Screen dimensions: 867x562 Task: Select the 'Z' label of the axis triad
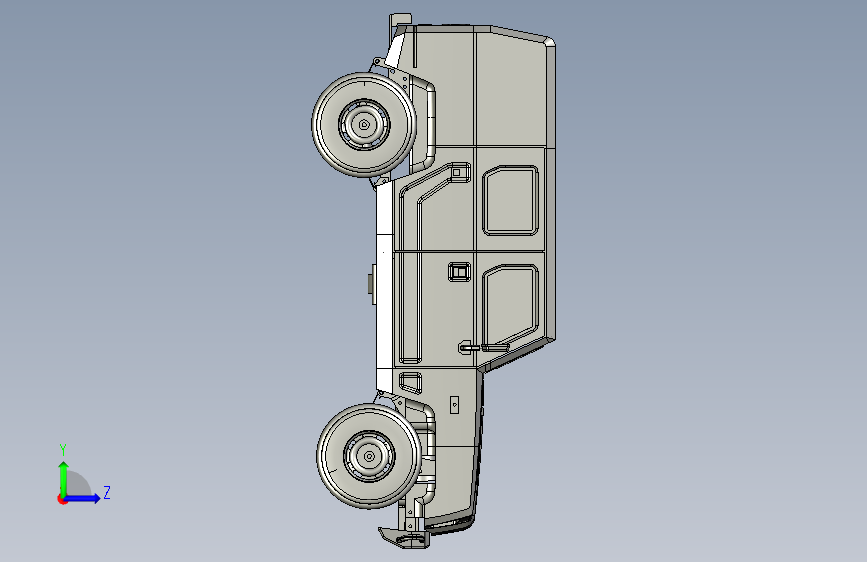point(107,492)
